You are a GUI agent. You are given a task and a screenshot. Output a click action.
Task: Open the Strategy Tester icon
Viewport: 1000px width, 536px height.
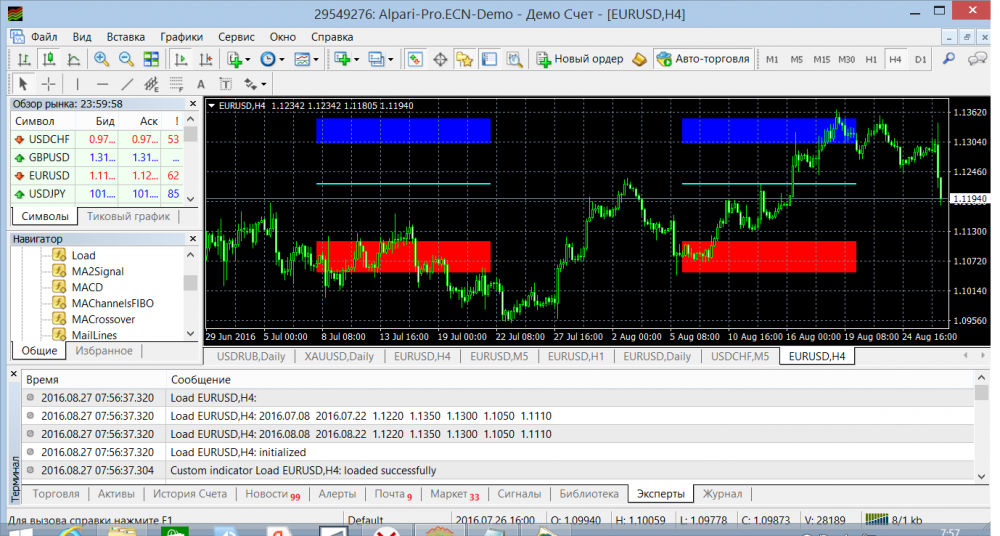click(x=515, y=59)
